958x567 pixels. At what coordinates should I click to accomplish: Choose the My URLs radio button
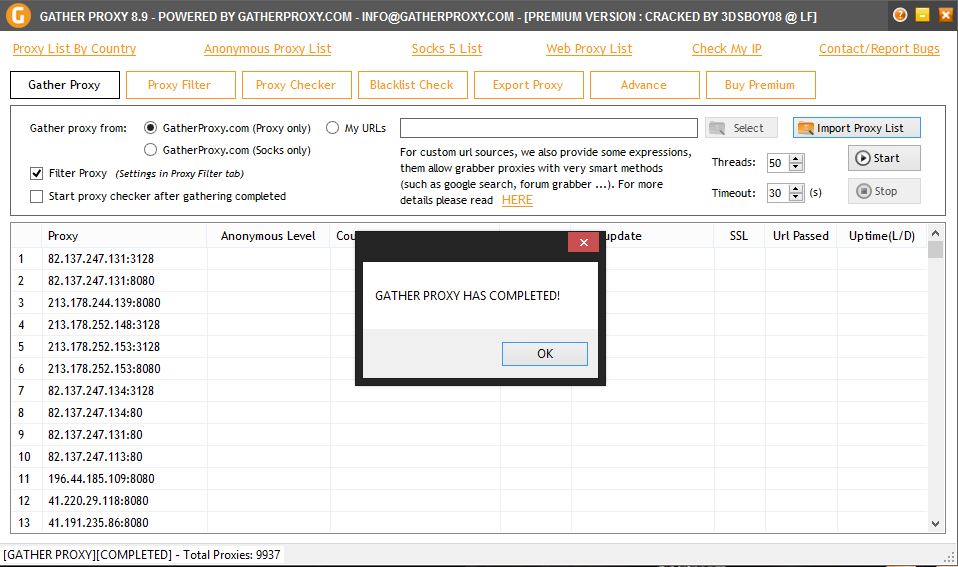tap(333, 128)
